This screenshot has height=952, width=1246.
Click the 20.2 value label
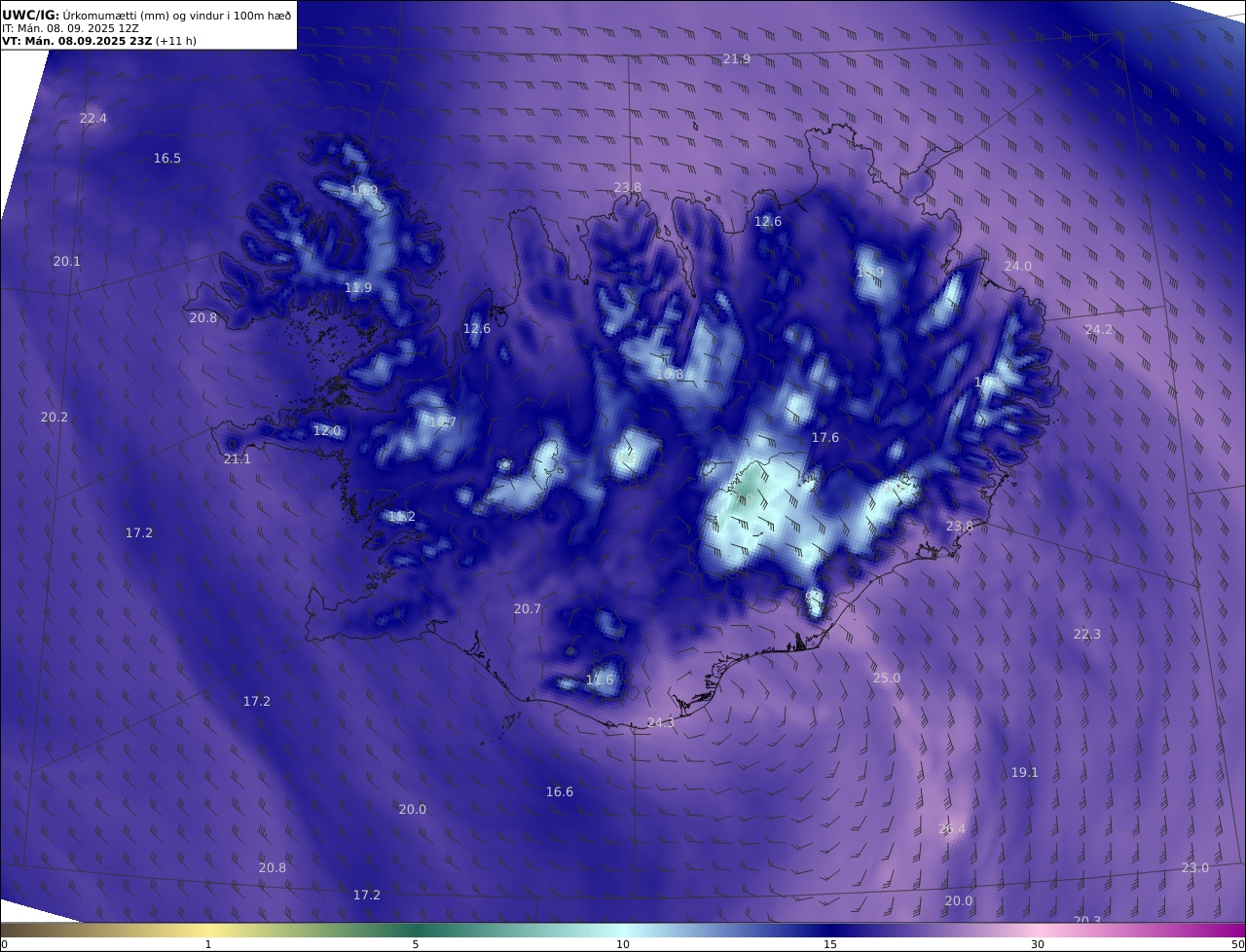coord(55,418)
